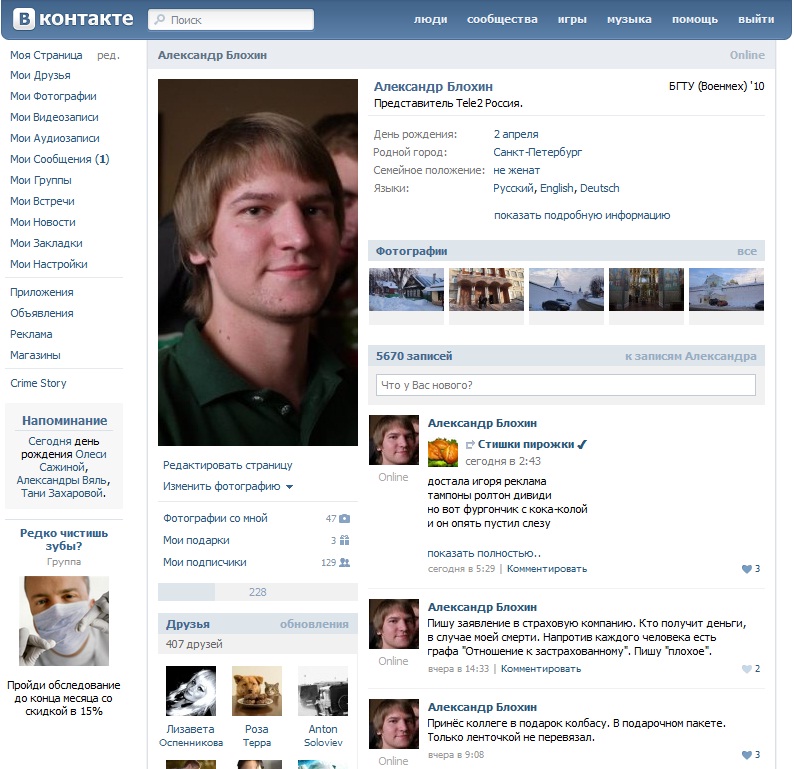Viewport: 794px width, 769px height.
Task: Open Мои Настройки
Action: (x=49, y=264)
